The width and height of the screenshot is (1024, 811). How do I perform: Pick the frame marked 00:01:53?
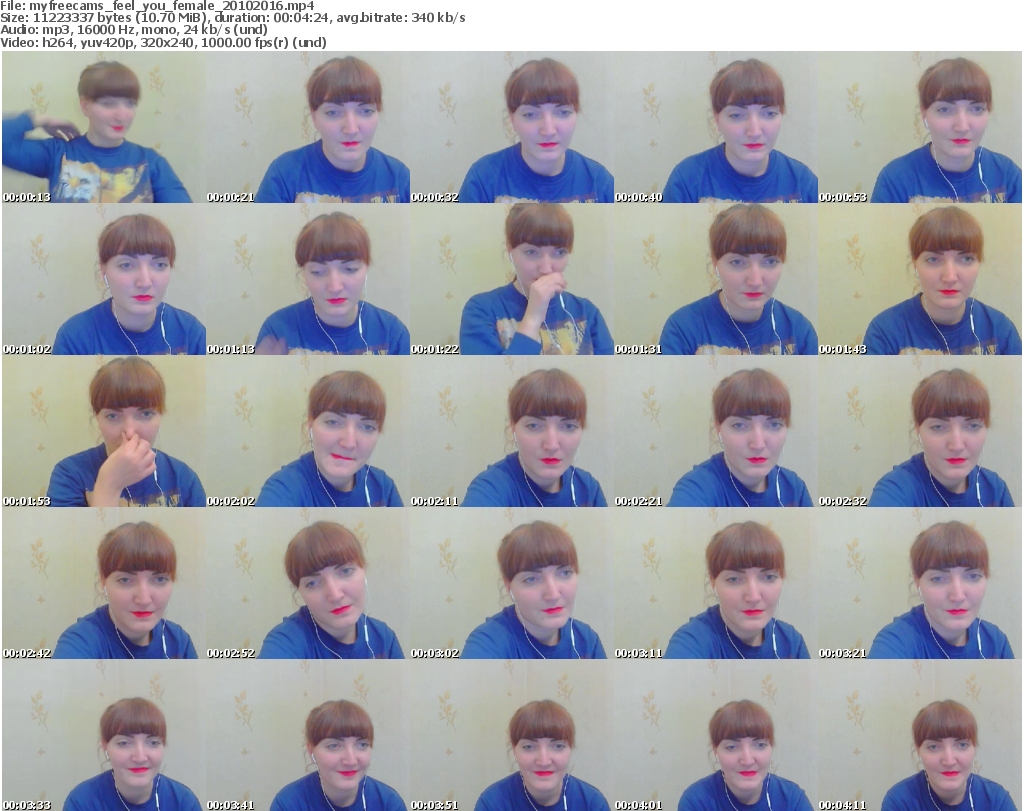(104, 432)
